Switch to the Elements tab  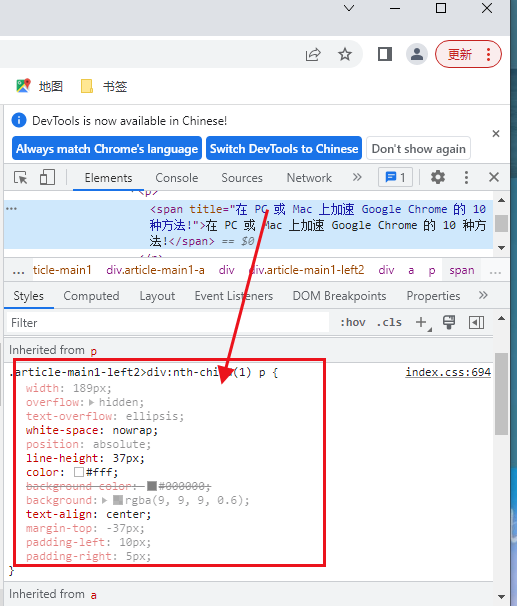pyautogui.click(x=108, y=178)
